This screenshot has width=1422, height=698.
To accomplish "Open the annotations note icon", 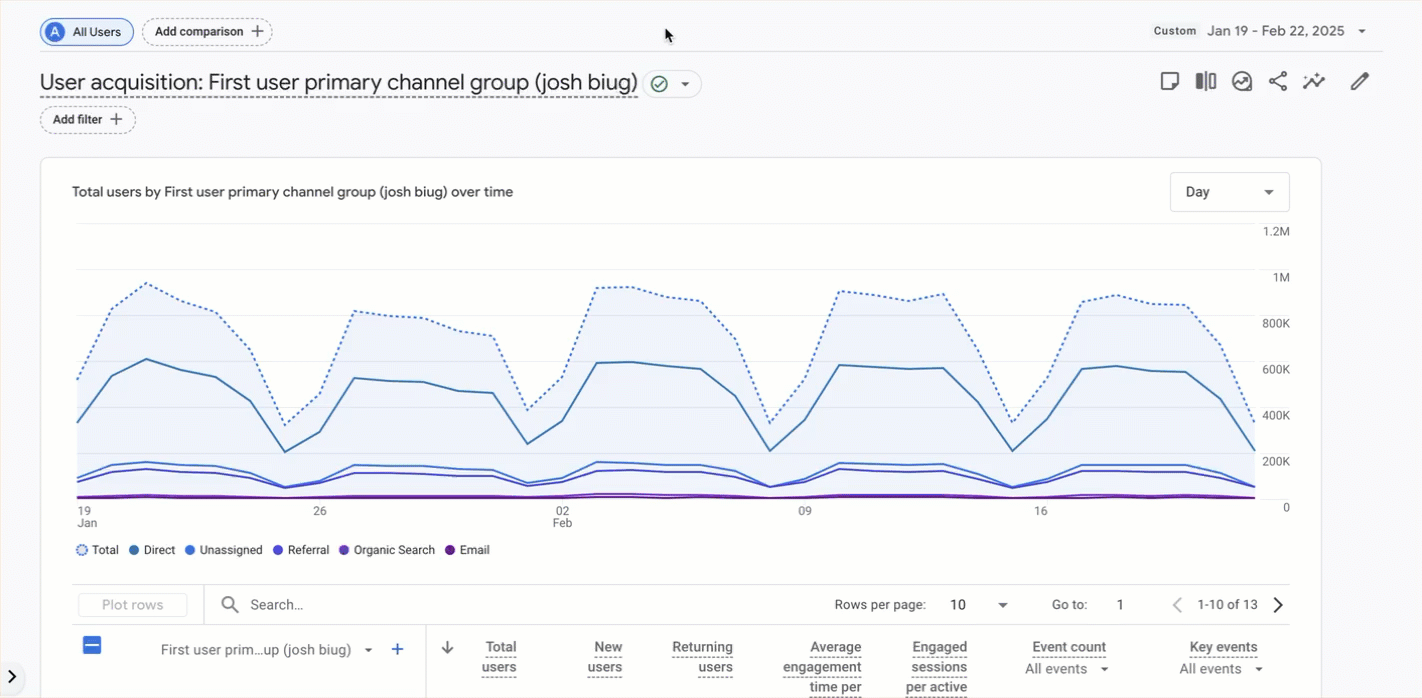I will tap(1169, 82).
